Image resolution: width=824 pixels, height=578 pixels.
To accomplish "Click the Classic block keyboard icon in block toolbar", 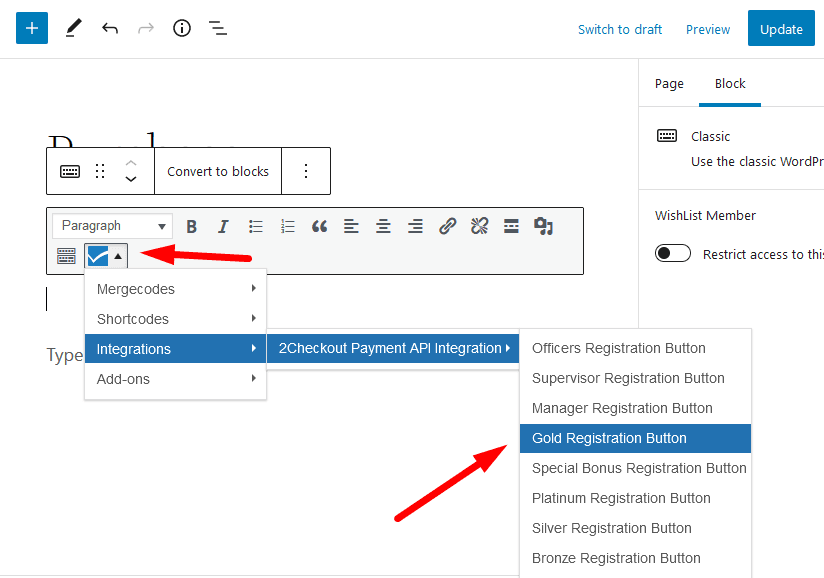I will pyautogui.click(x=70, y=171).
